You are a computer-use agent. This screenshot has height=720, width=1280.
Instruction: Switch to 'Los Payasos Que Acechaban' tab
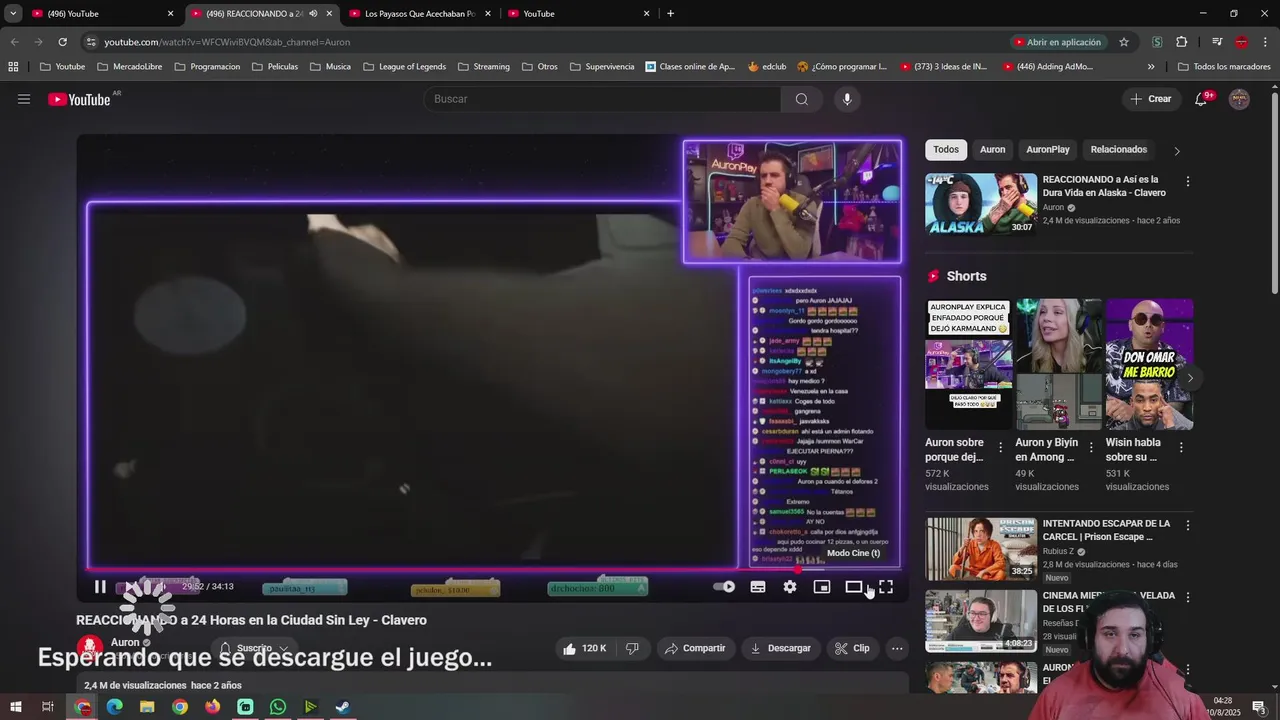click(x=420, y=14)
